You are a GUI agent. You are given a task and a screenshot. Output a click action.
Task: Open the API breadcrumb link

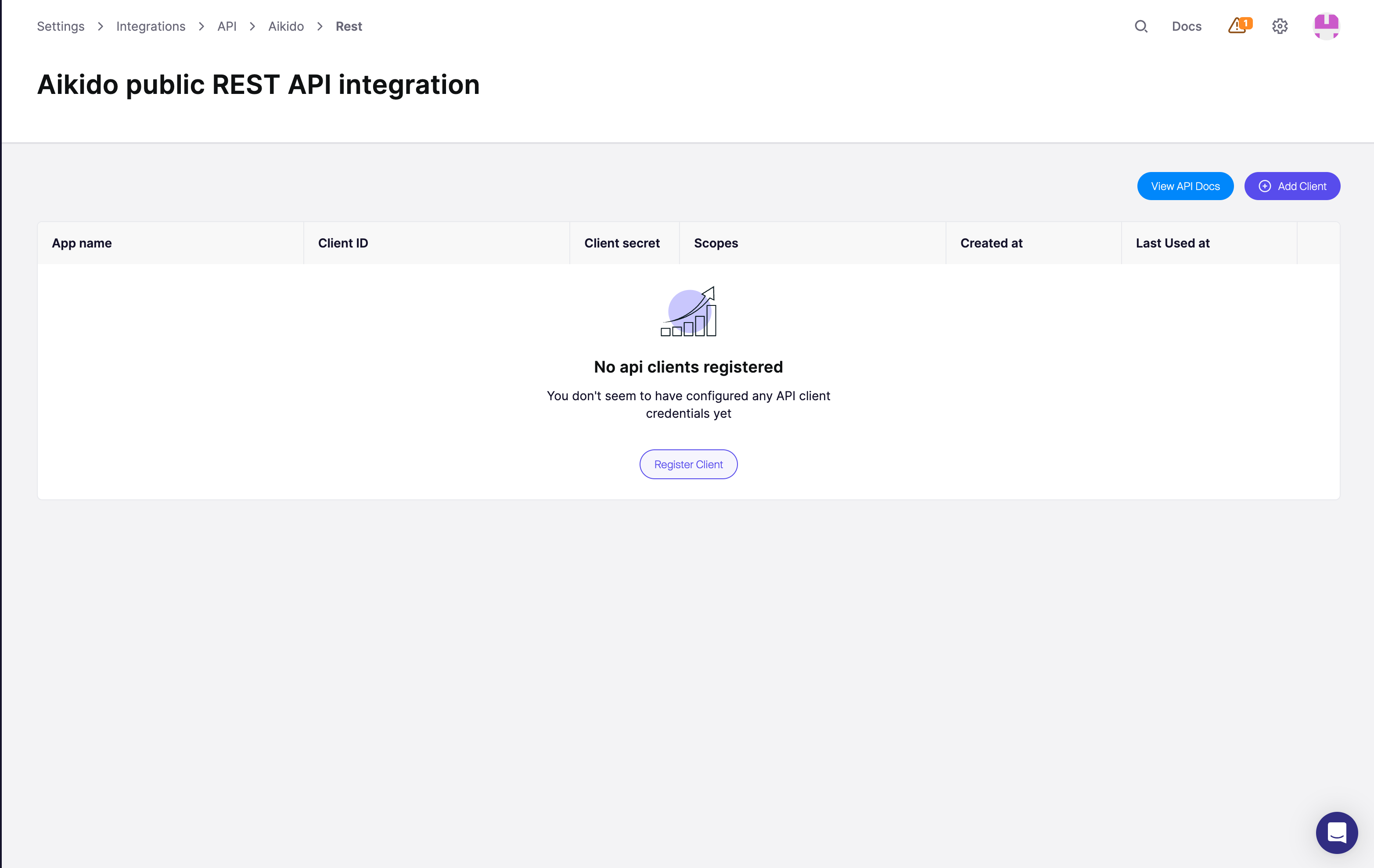tap(227, 26)
